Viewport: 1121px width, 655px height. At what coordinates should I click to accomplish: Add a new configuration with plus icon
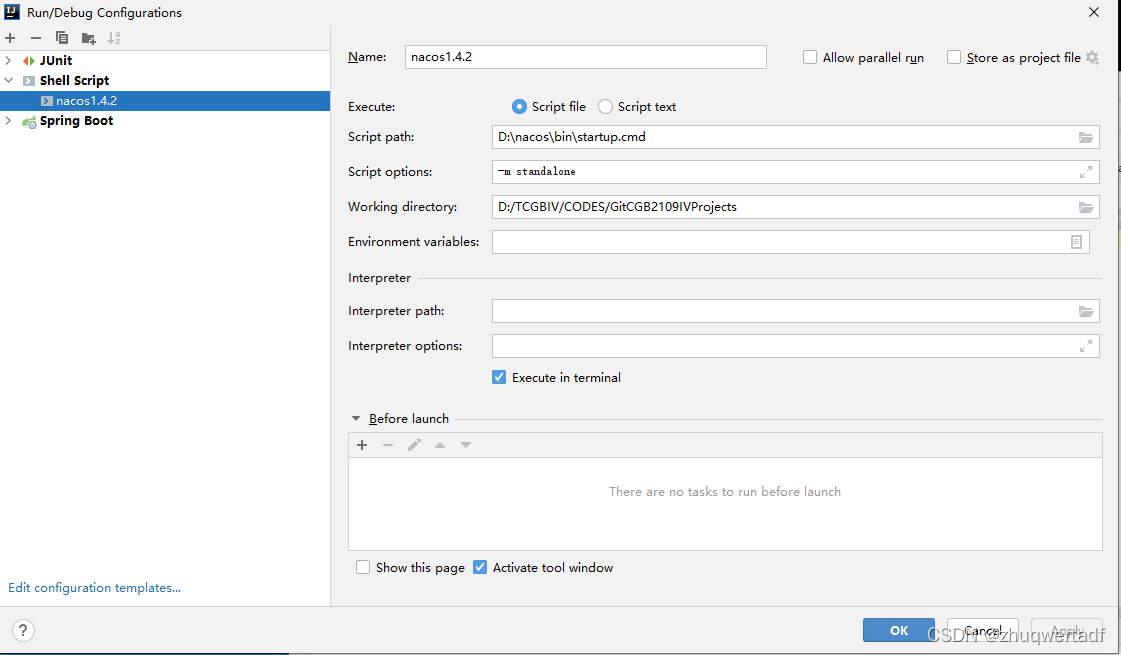point(10,38)
